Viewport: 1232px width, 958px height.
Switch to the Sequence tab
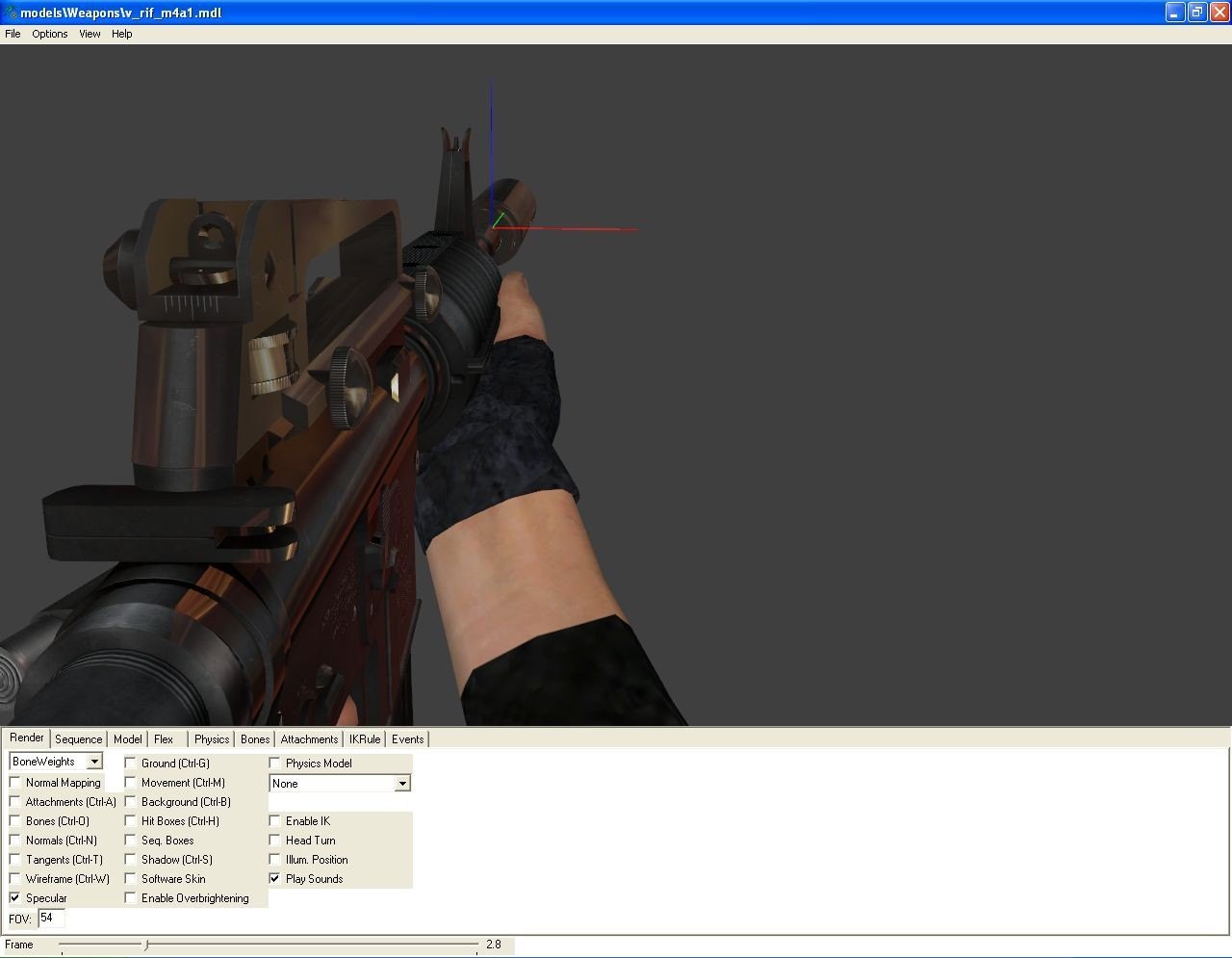coord(78,739)
